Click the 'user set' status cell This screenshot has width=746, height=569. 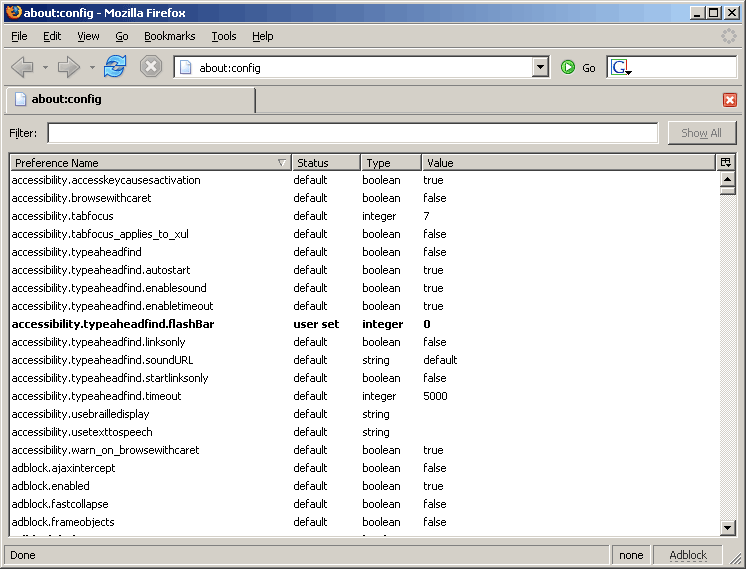point(316,324)
